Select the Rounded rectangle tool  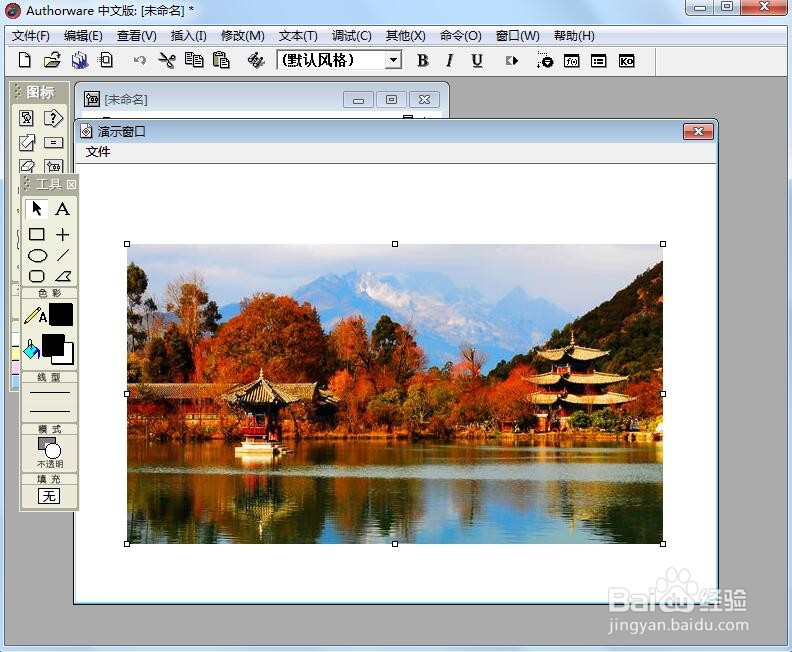click(36, 276)
